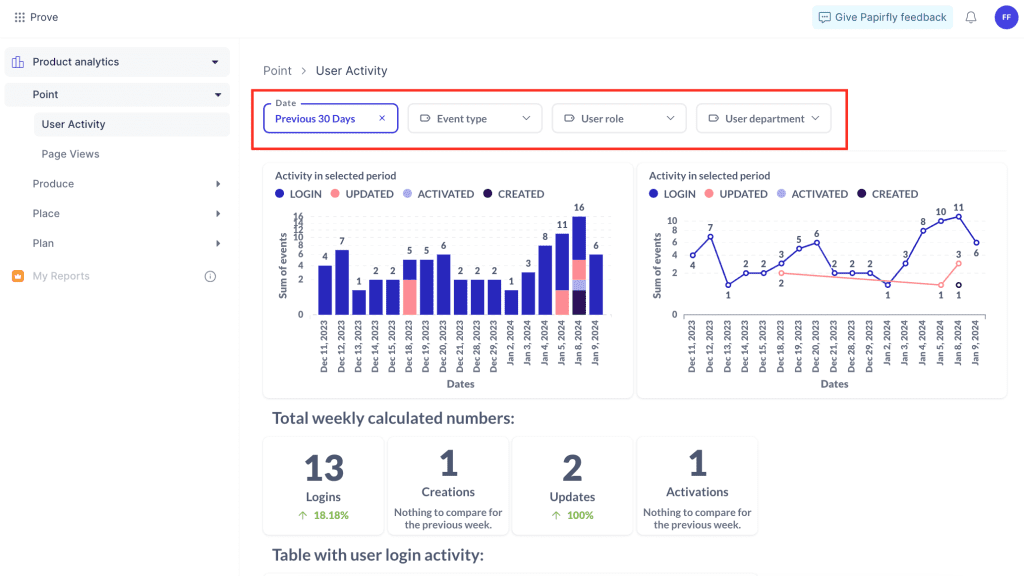This screenshot has height=576, width=1024.
Task: Click the Product analytics chart icon
Action: click(18, 62)
